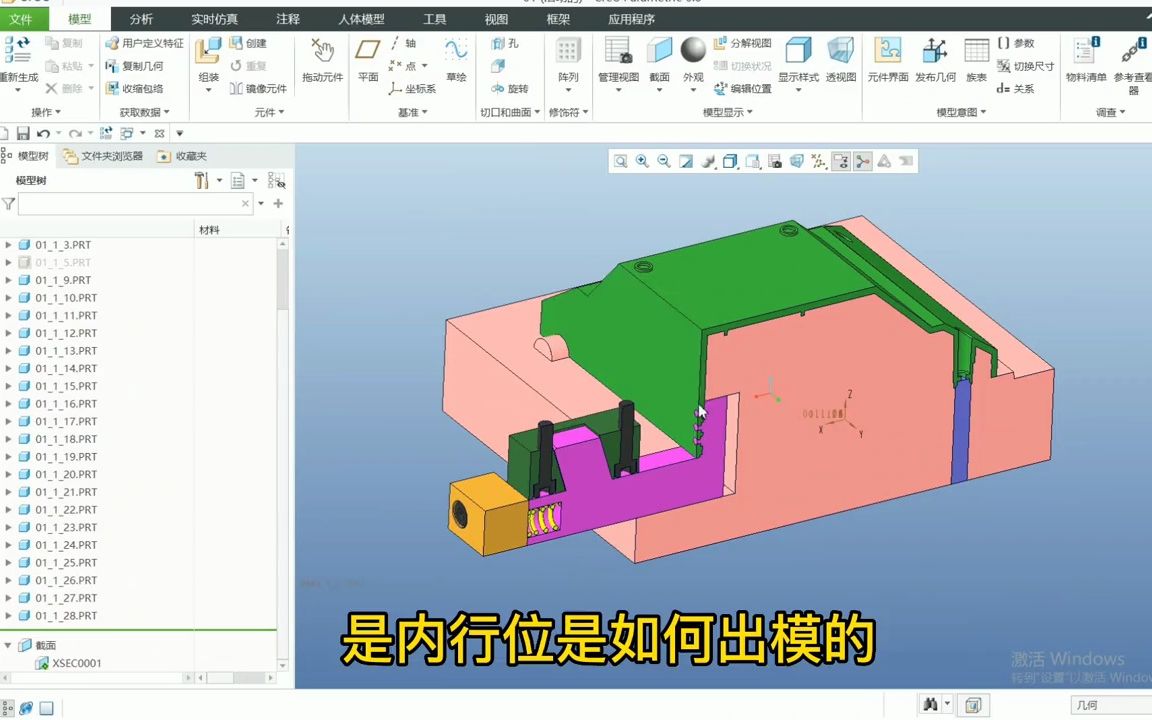Select XSEC0001 under the 截面 section
The width and height of the screenshot is (1152, 720).
click(77, 662)
